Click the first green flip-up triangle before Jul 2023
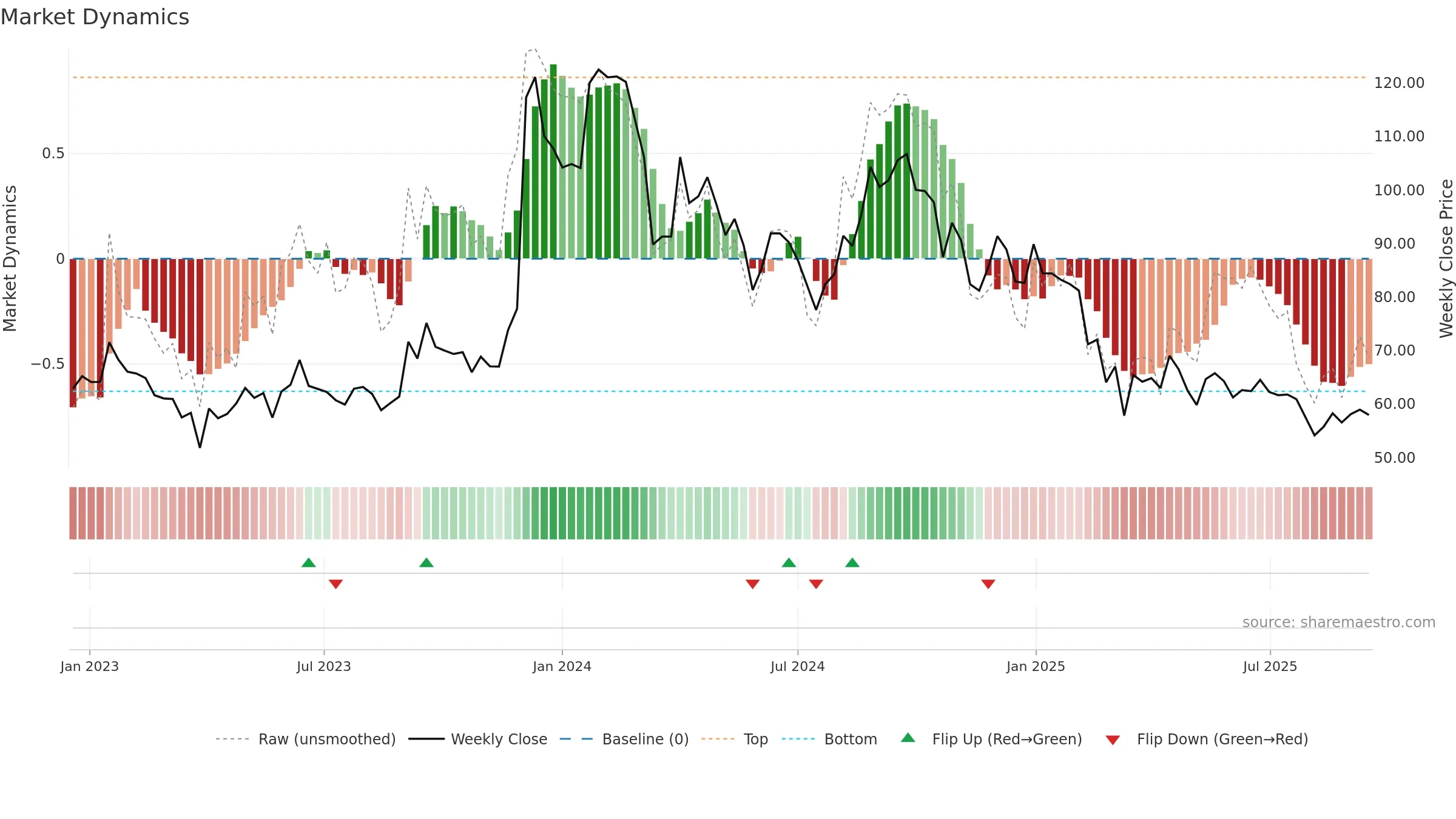This screenshot has width=1456, height=819. tap(309, 562)
